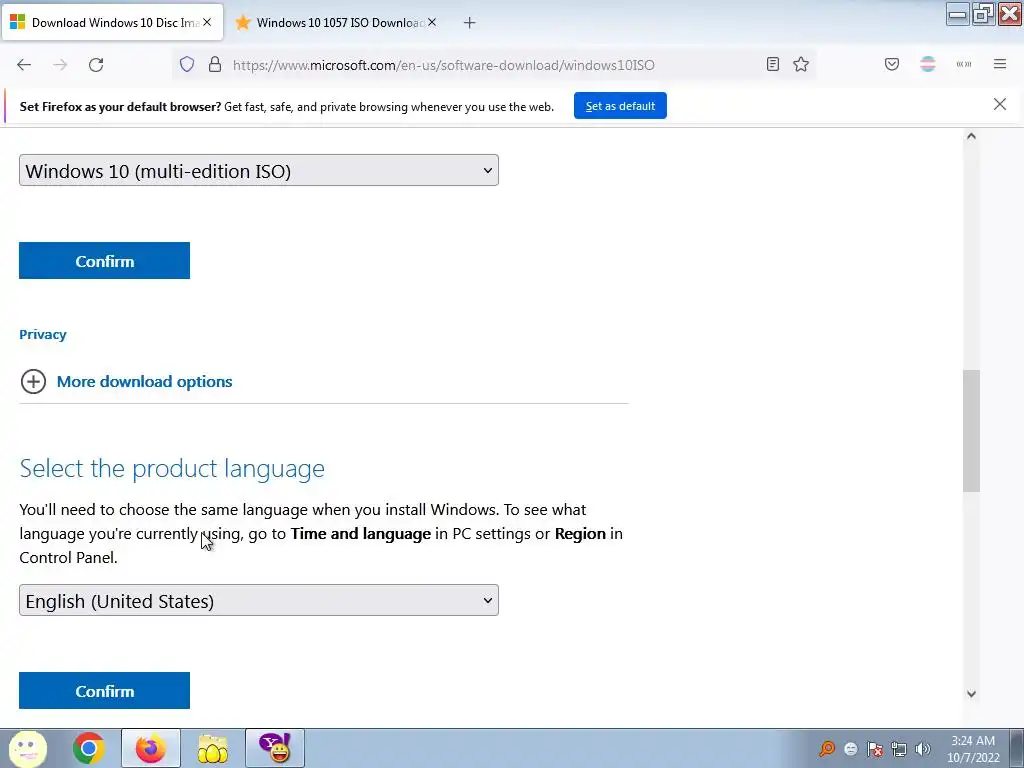This screenshot has width=1024, height=768.
Task: Open the Action Center flag icon
Action: coord(875,749)
